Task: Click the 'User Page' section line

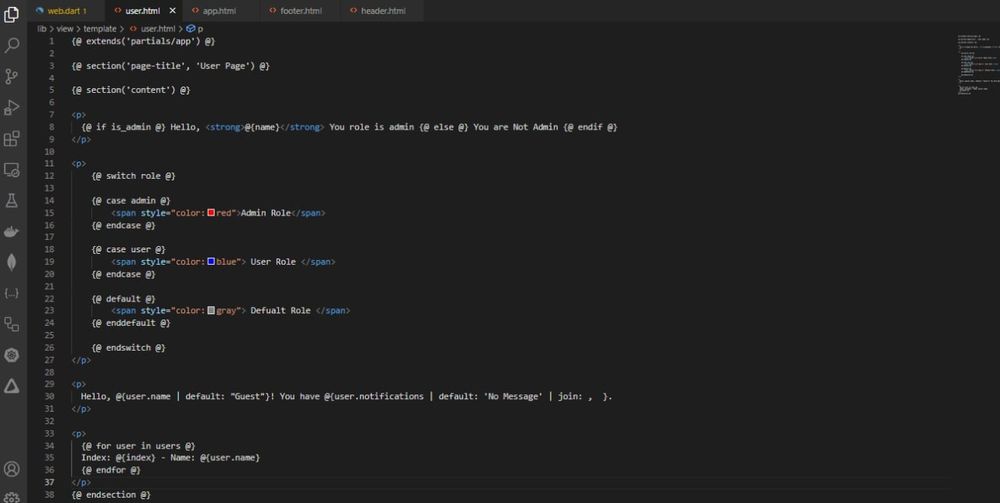Action: (171, 66)
